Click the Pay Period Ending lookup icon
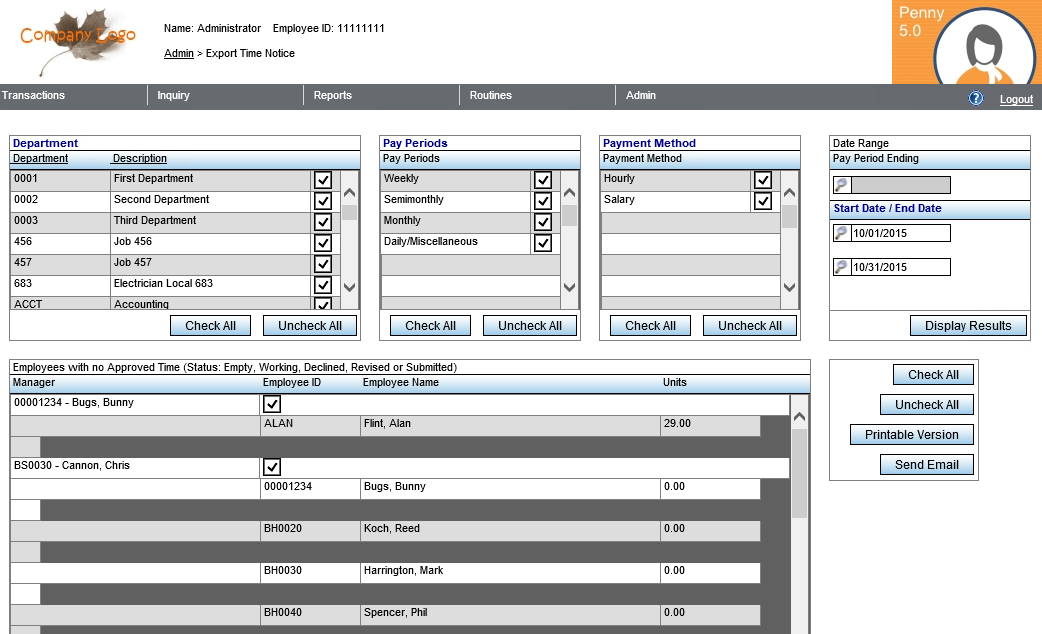Viewport: 1042px width, 634px height. [841, 185]
